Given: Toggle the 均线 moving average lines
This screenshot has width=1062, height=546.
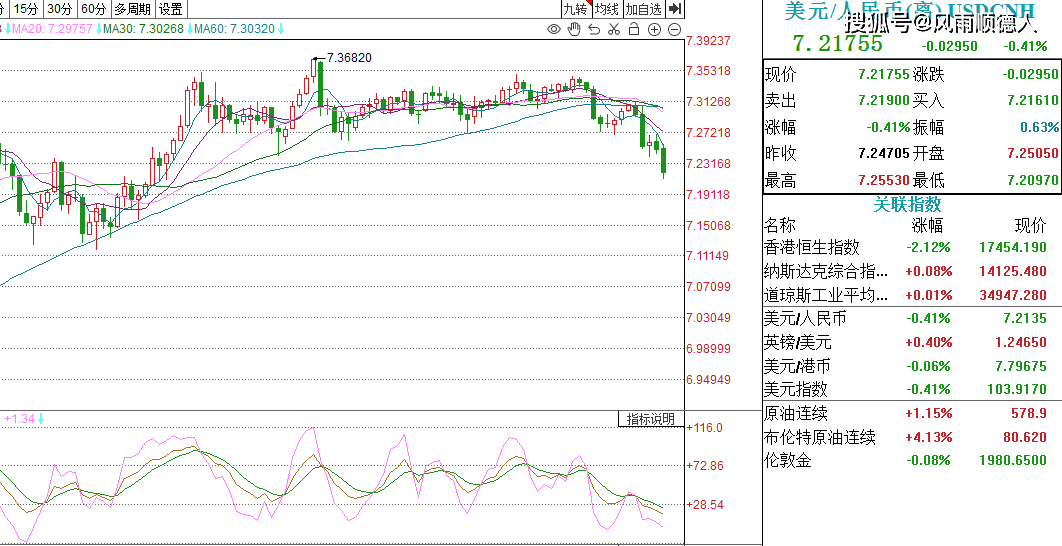Looking at the screenshot, I should coord(607,9).
